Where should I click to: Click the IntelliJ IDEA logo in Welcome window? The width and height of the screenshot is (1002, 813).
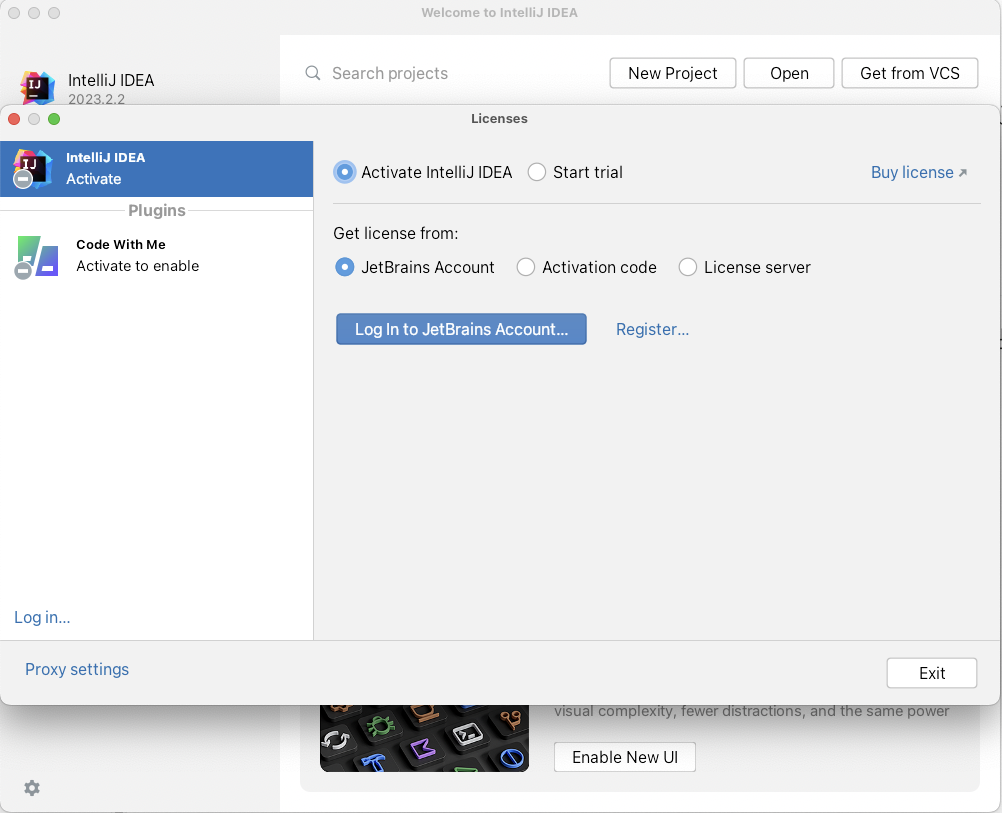tap(37, 88)
